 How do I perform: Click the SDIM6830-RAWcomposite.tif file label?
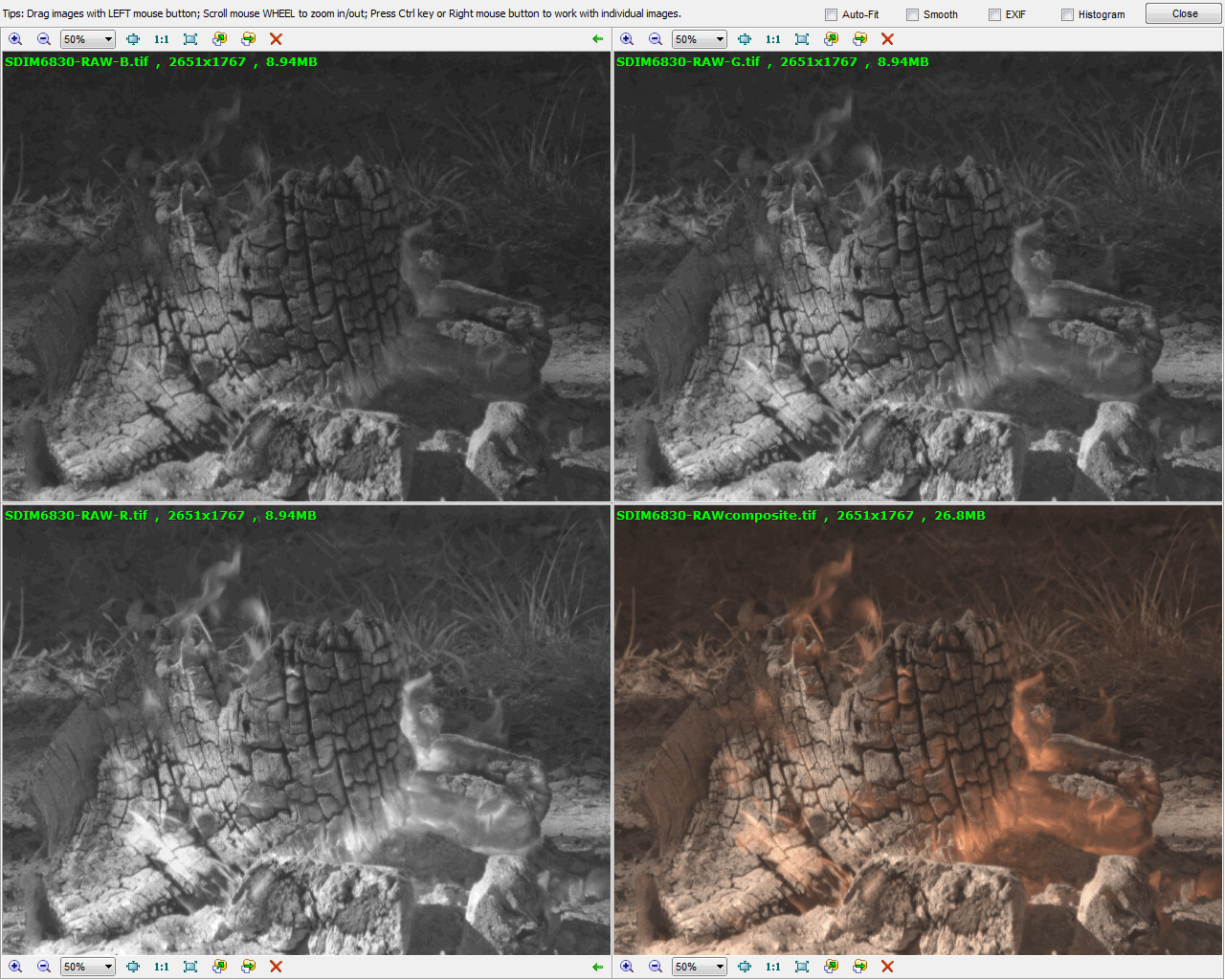(x=716, y=515)
